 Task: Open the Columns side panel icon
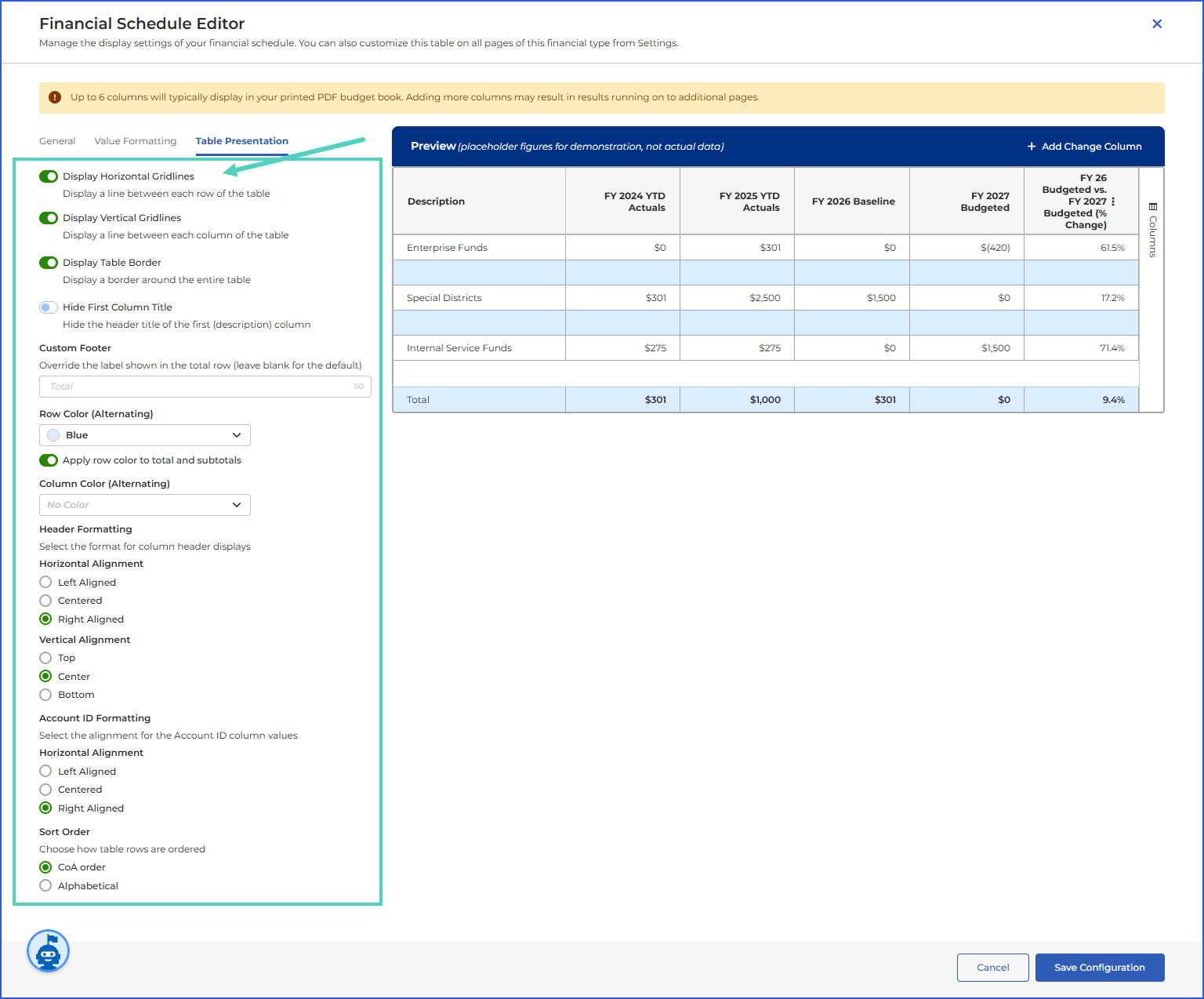point(1152,207)
